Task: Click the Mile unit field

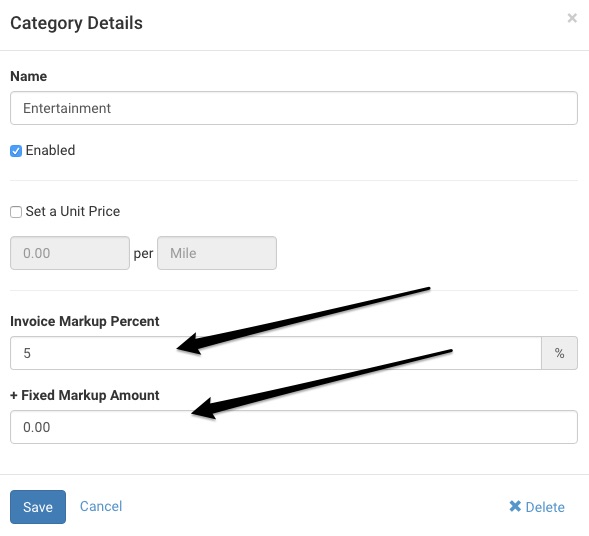Action: tap(217, 253)
